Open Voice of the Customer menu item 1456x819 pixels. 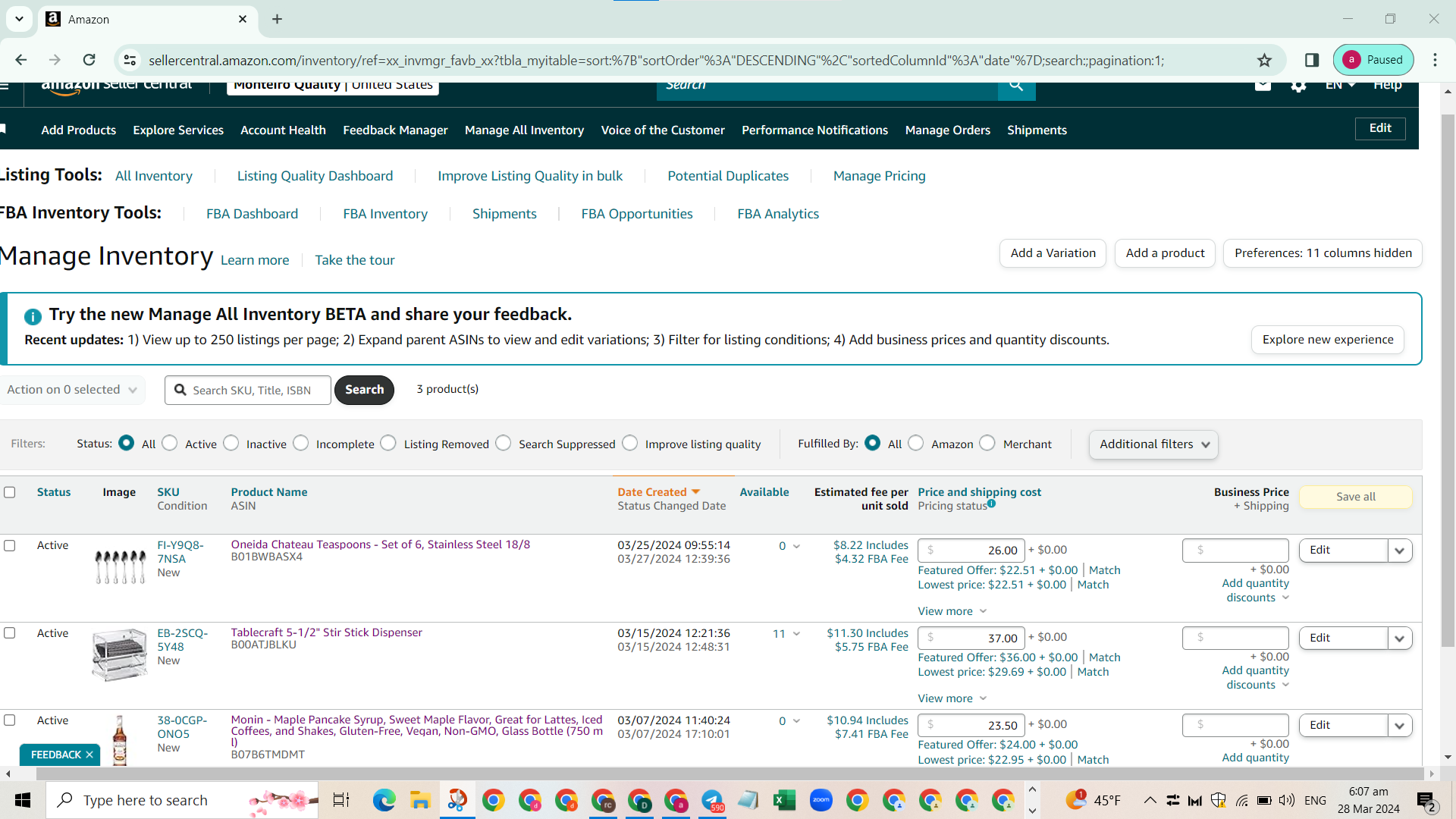coord(663,130)
